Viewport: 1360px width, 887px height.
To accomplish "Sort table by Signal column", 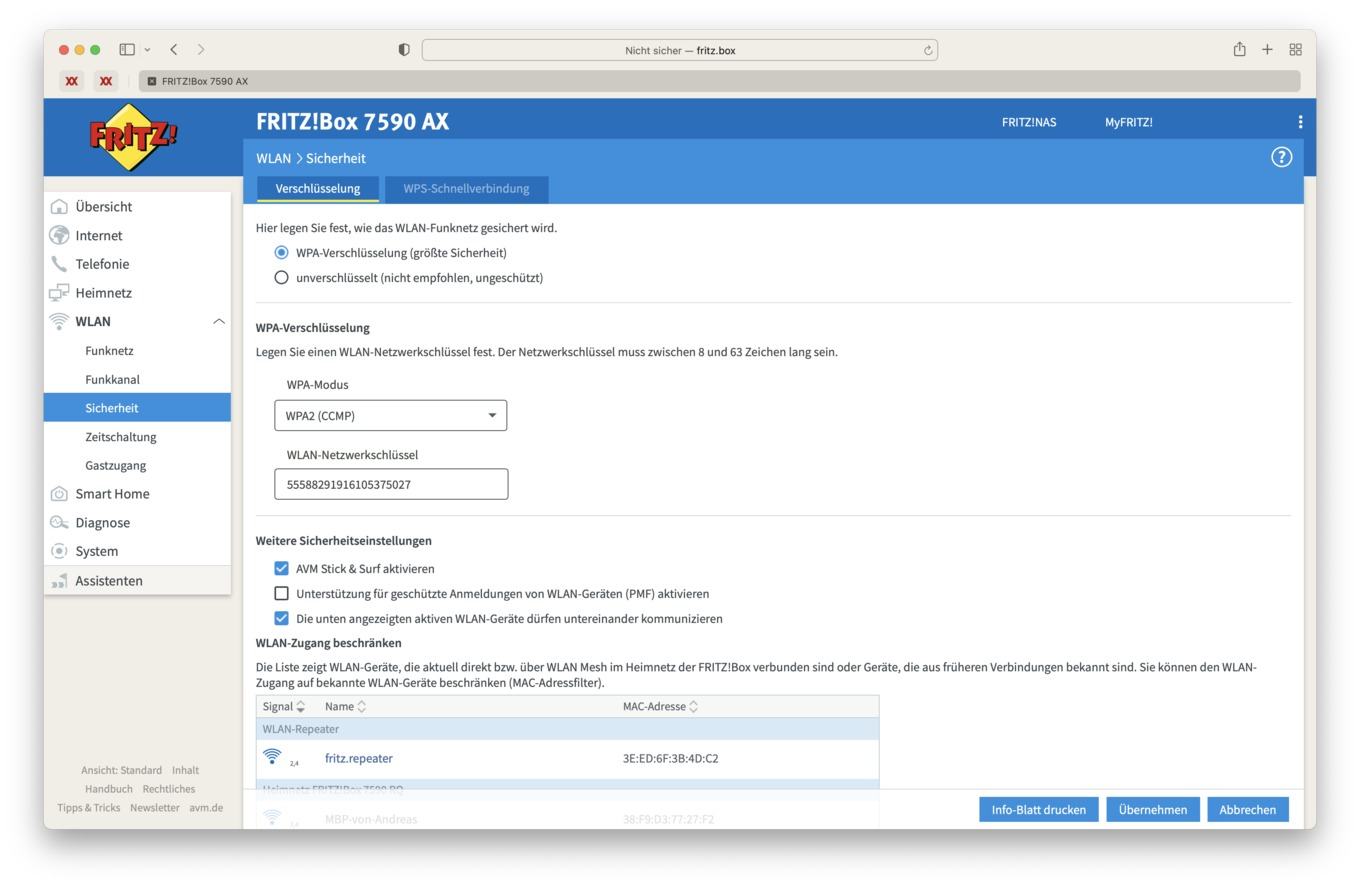I will (284, 706).
